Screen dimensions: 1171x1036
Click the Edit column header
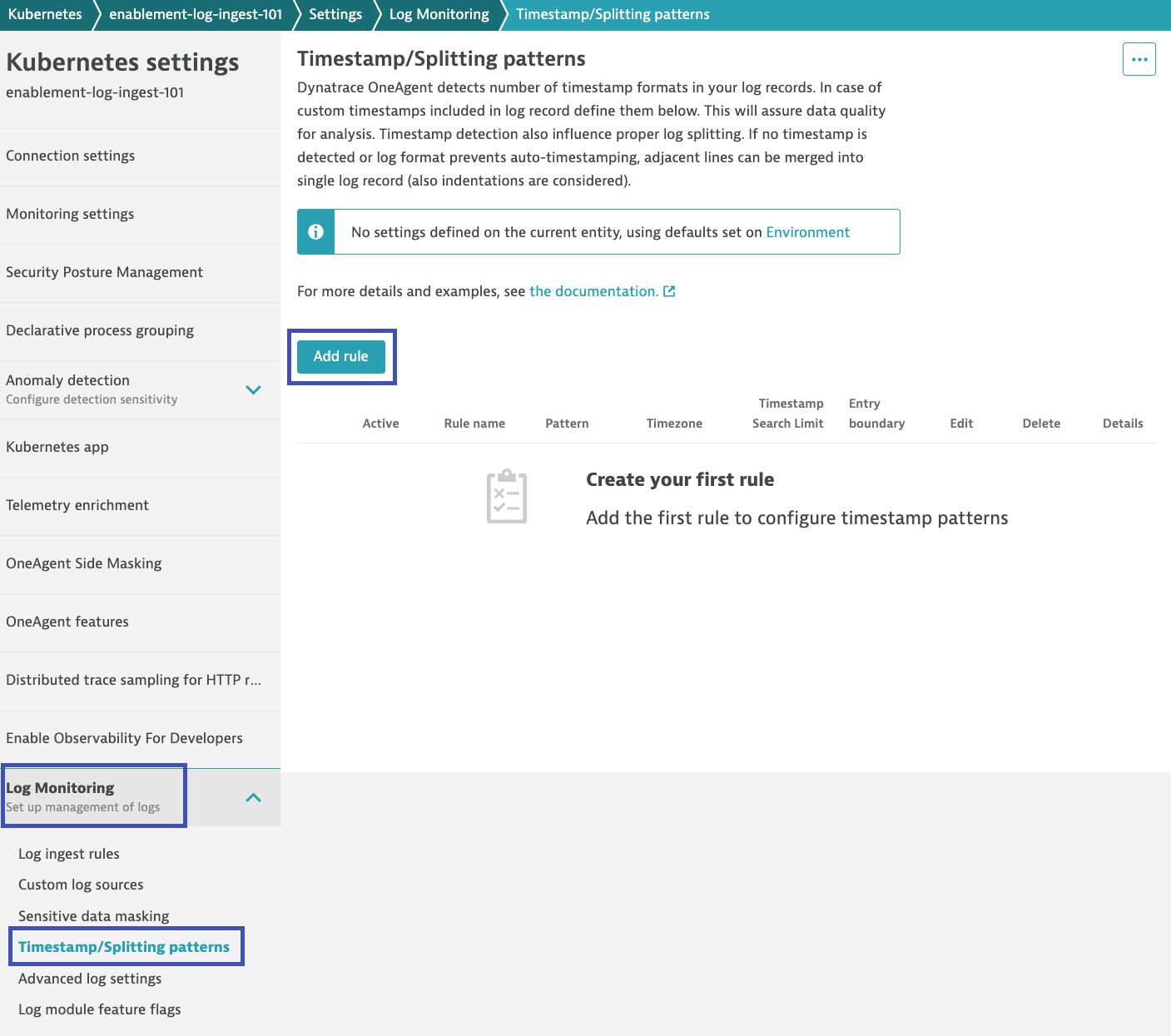click(x=961, y=424)
